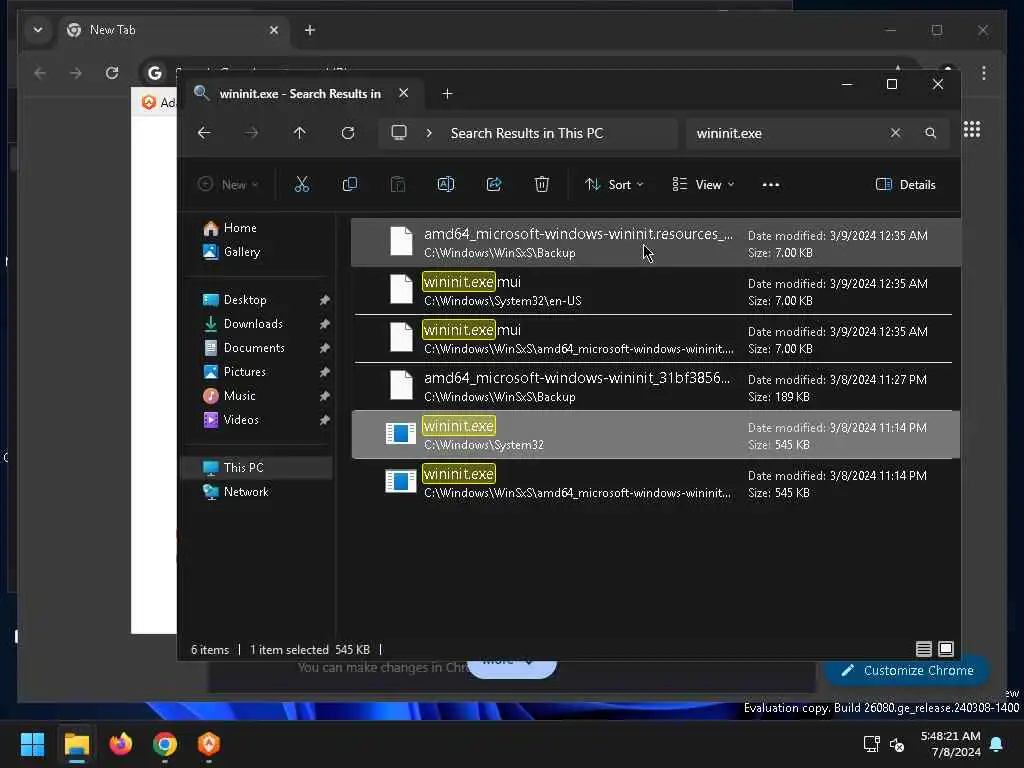Toggle the Details pane button
1024x768 pixels.
tap(905, 185)
